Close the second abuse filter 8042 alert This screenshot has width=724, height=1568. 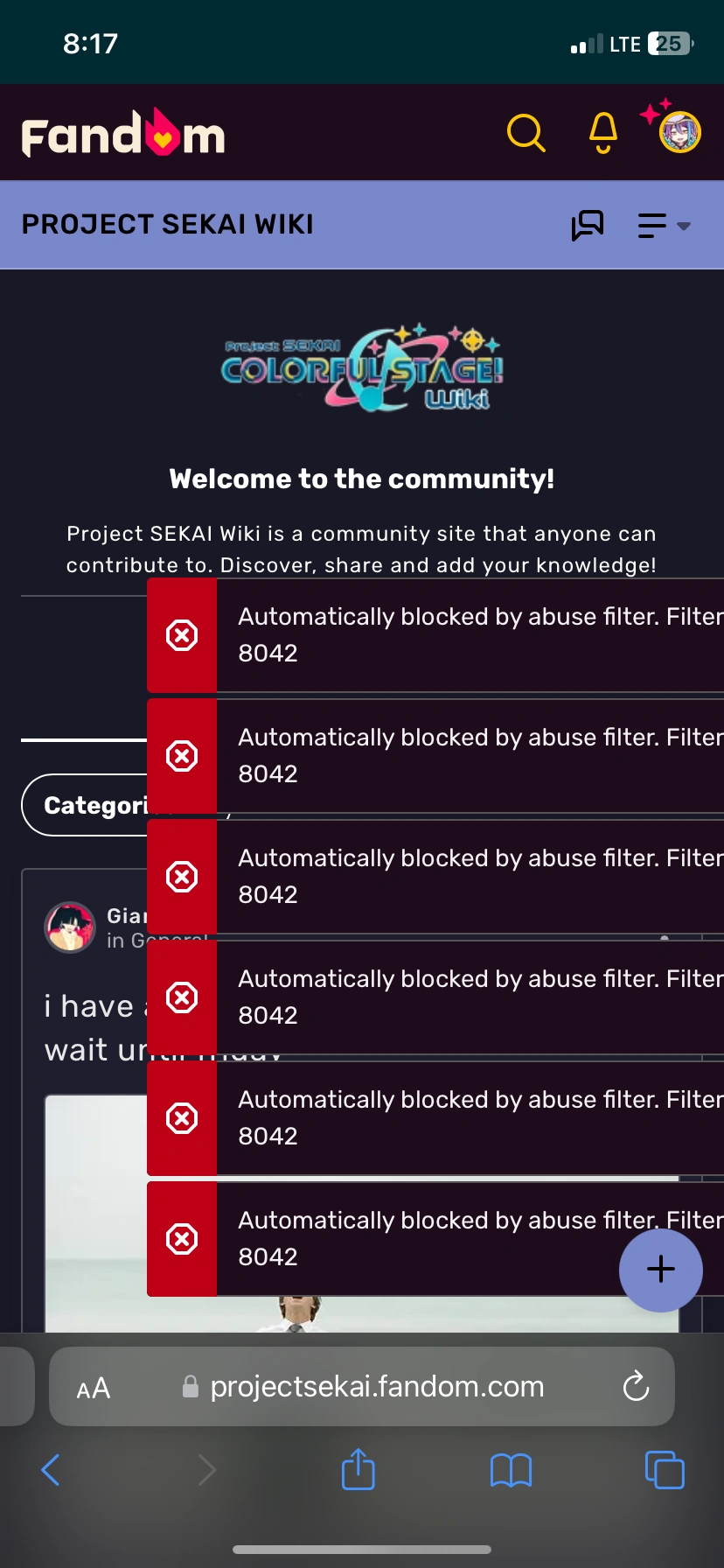coord(182,755)
